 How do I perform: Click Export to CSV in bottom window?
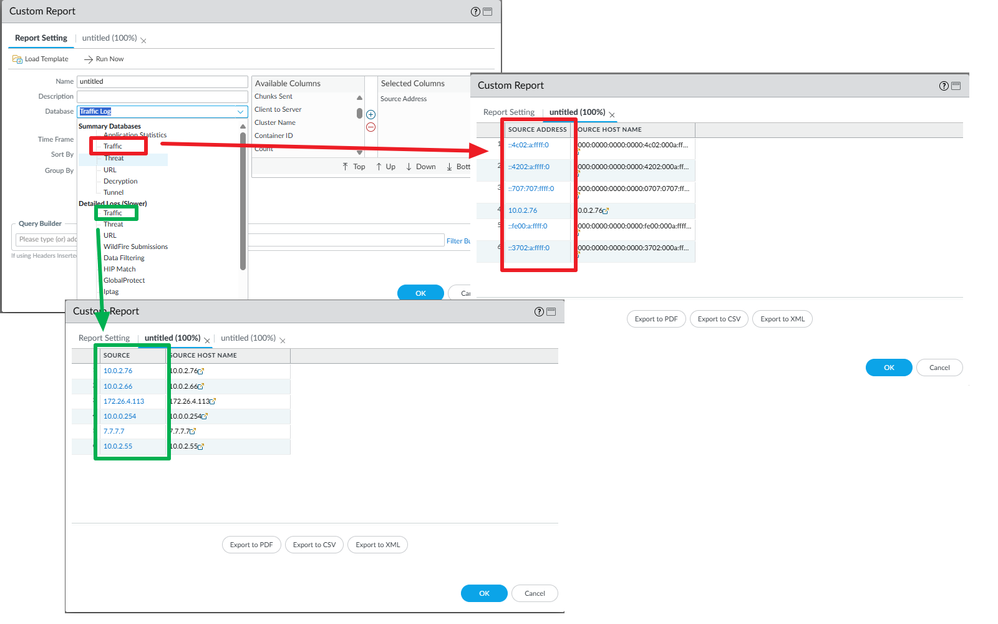pyautogui.click(x=314, y=545)
